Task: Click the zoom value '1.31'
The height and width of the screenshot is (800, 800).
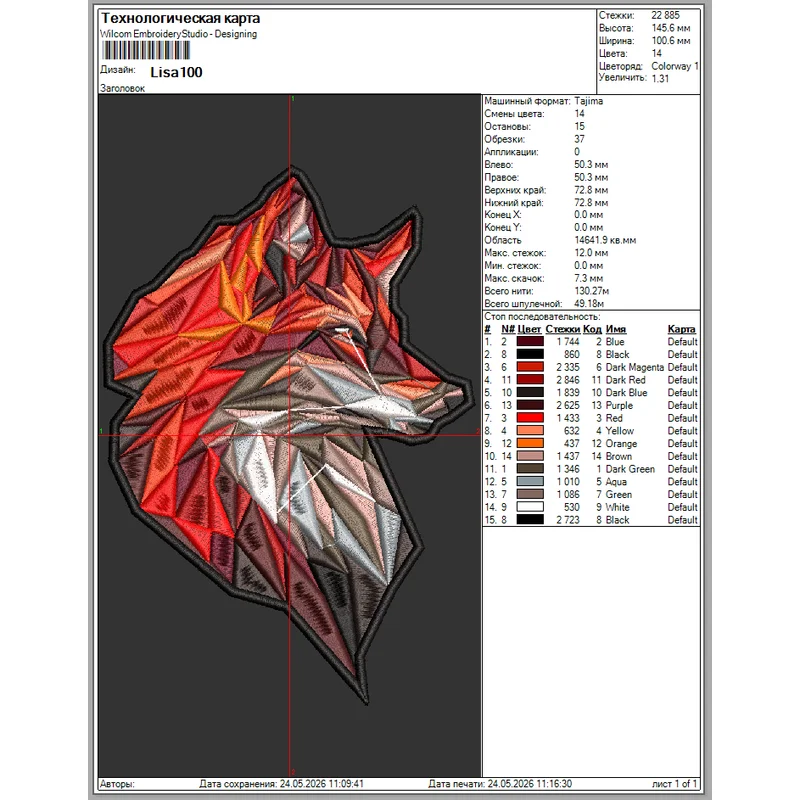Action: point(660,79)
